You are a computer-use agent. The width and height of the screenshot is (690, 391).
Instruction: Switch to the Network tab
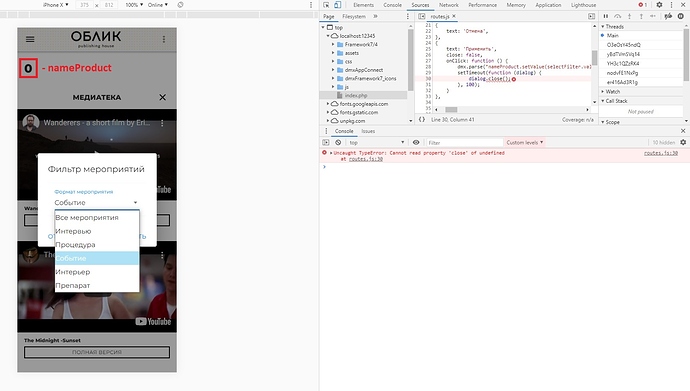(448, 5)
